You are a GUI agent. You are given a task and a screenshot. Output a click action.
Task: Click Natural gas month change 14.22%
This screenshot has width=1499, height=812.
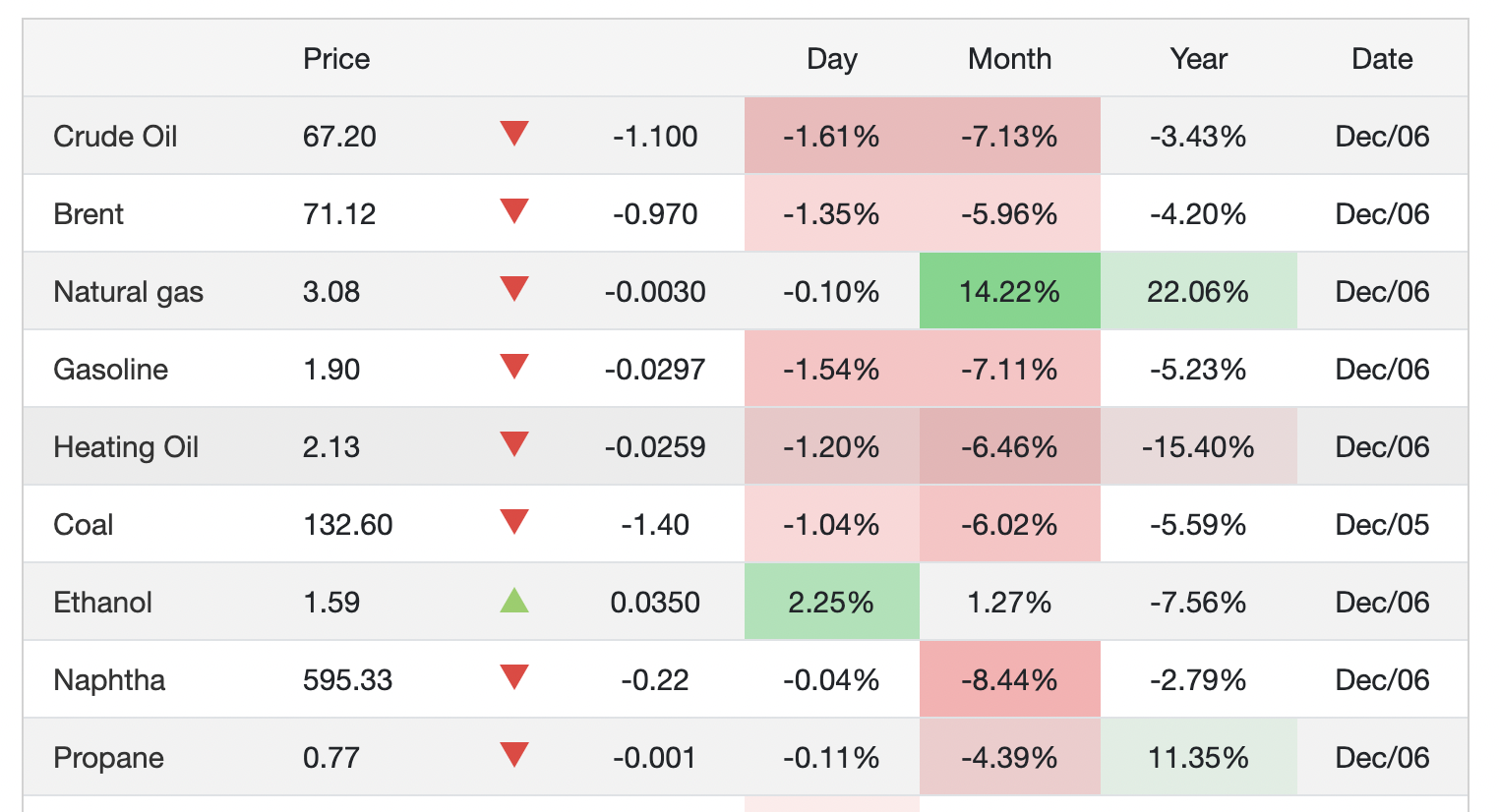[1009, 292]
